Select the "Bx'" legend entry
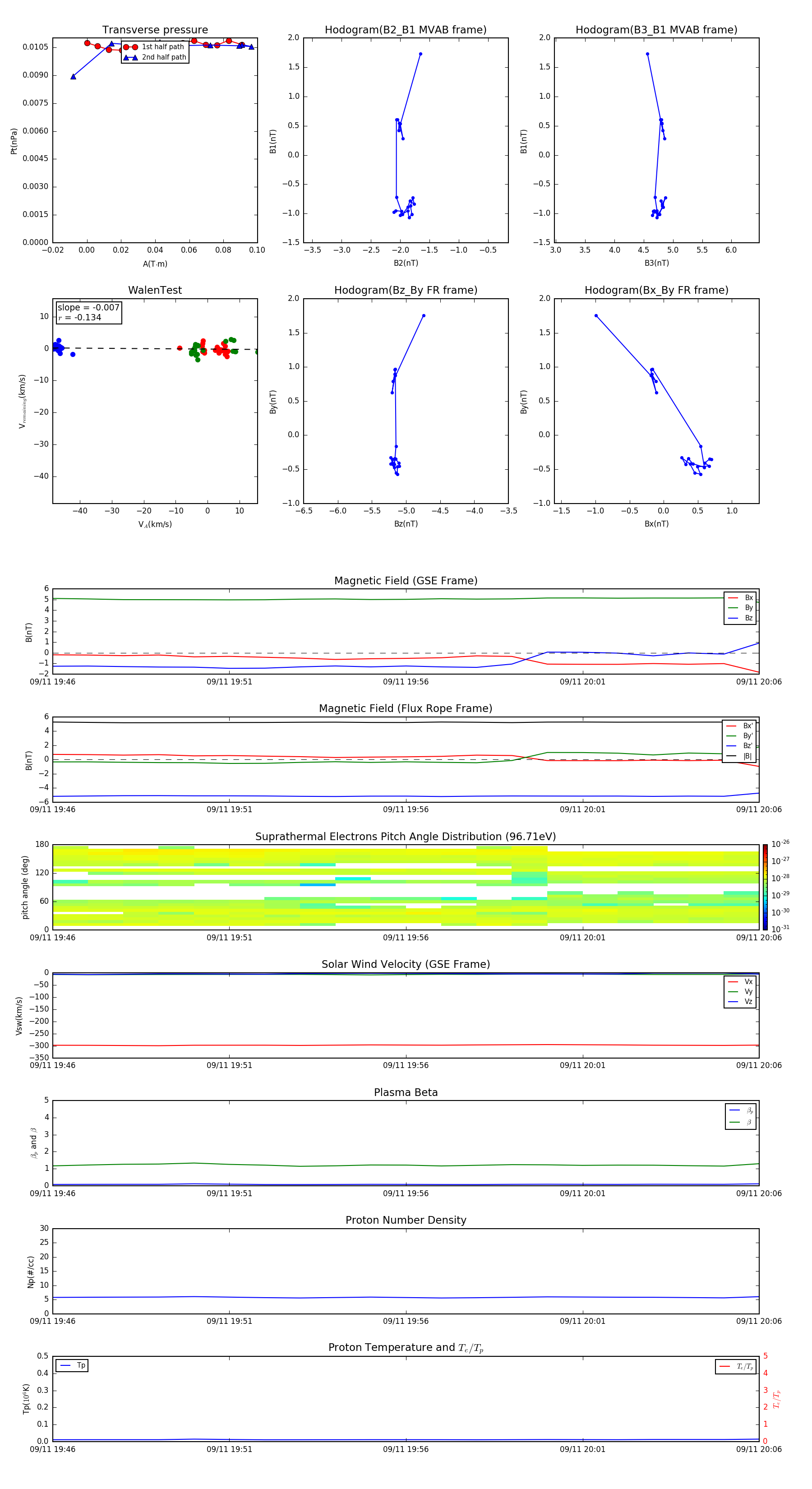812x1489 pixels. click(740, 726)
